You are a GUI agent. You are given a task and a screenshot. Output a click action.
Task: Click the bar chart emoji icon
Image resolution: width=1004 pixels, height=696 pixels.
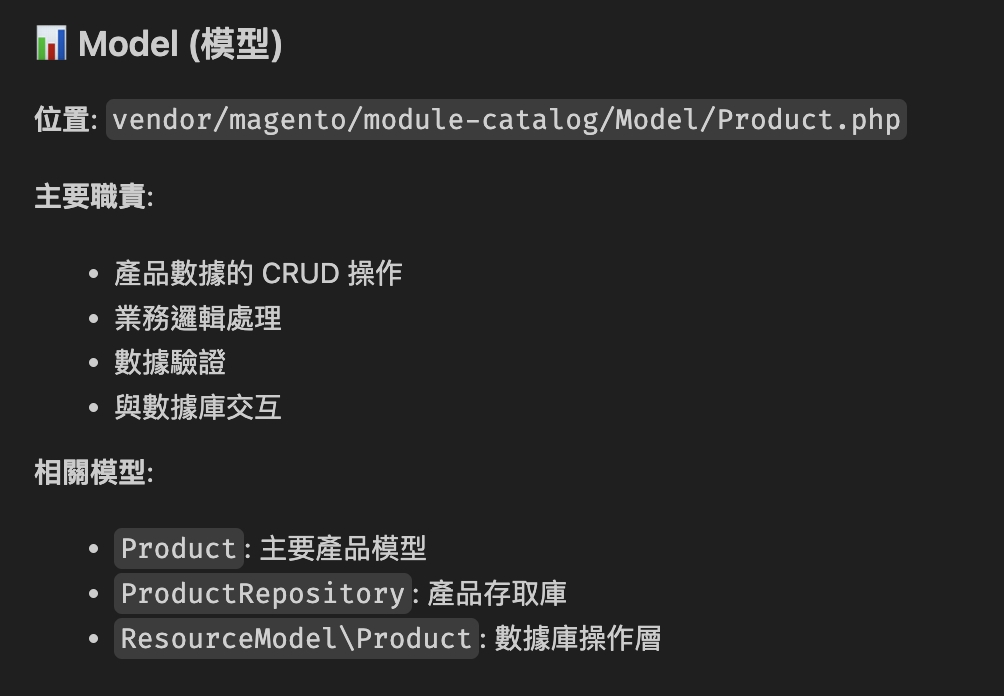tap(51, 44)
